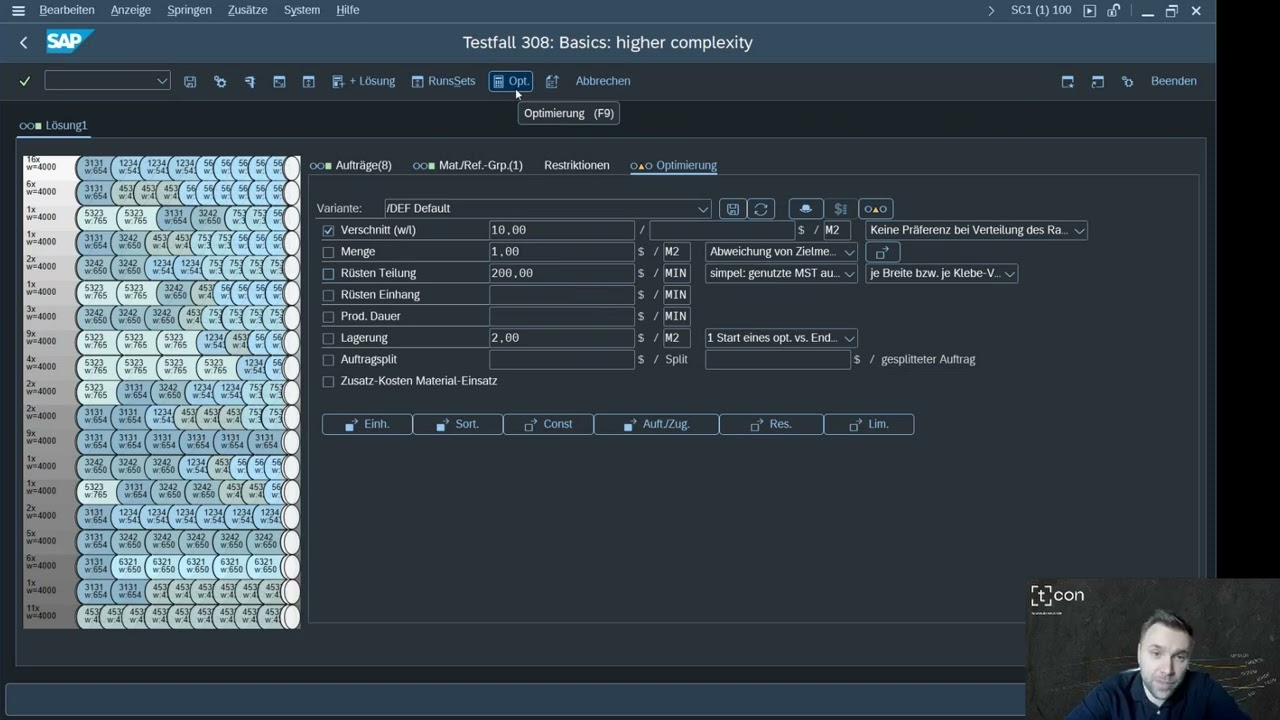Click the save icon beside the Variante field
Screen dimensions: 1280x720
(x=733, y=209)
